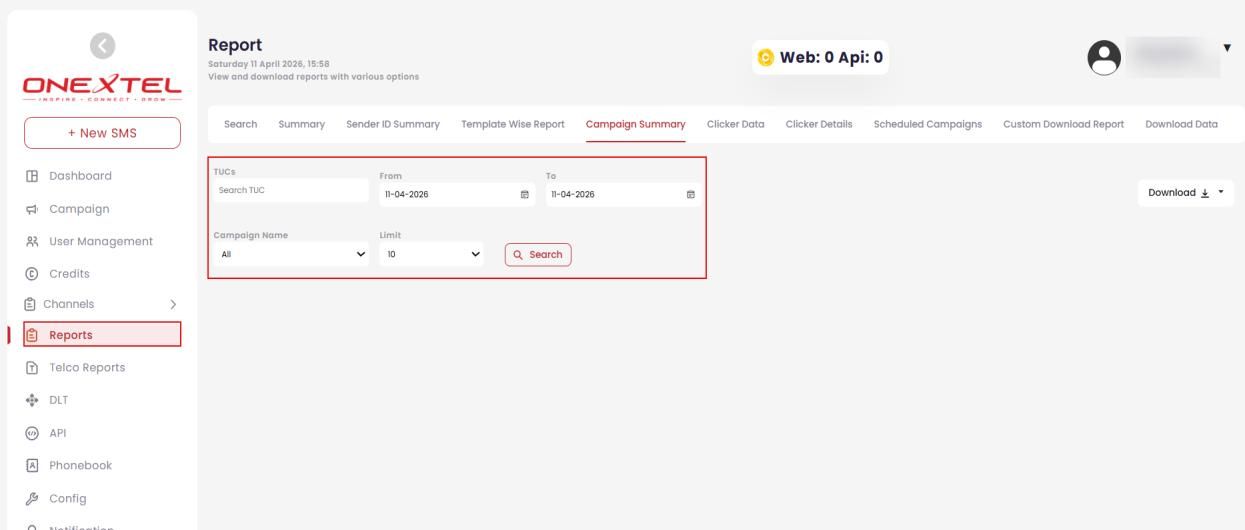
Task: Open Campaign Name dropdown
Action: coord(291,254)
